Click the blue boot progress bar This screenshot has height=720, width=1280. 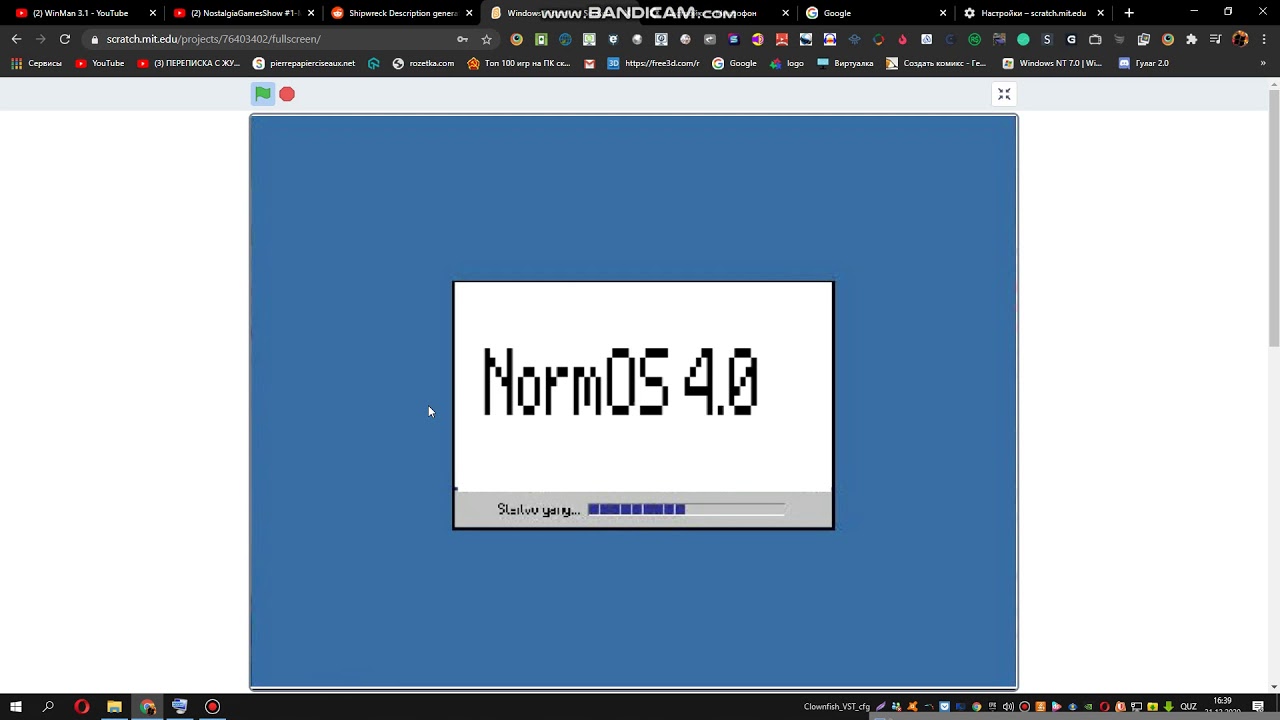pos(686,510)
